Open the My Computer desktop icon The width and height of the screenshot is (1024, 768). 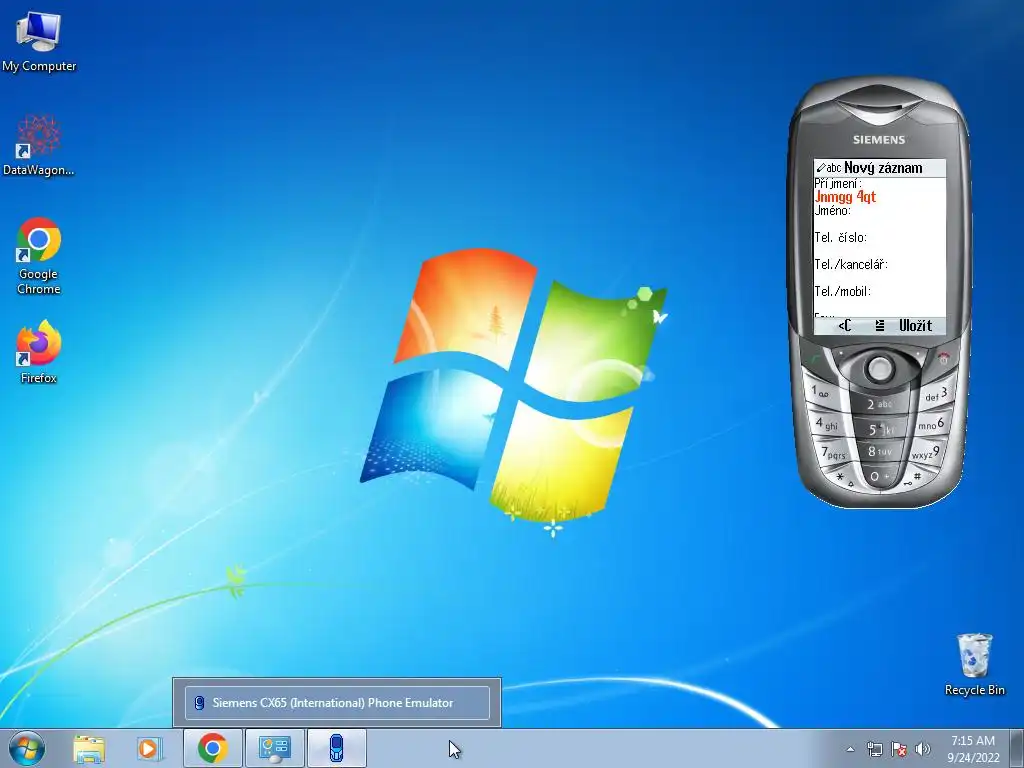[x=39, y=40]
